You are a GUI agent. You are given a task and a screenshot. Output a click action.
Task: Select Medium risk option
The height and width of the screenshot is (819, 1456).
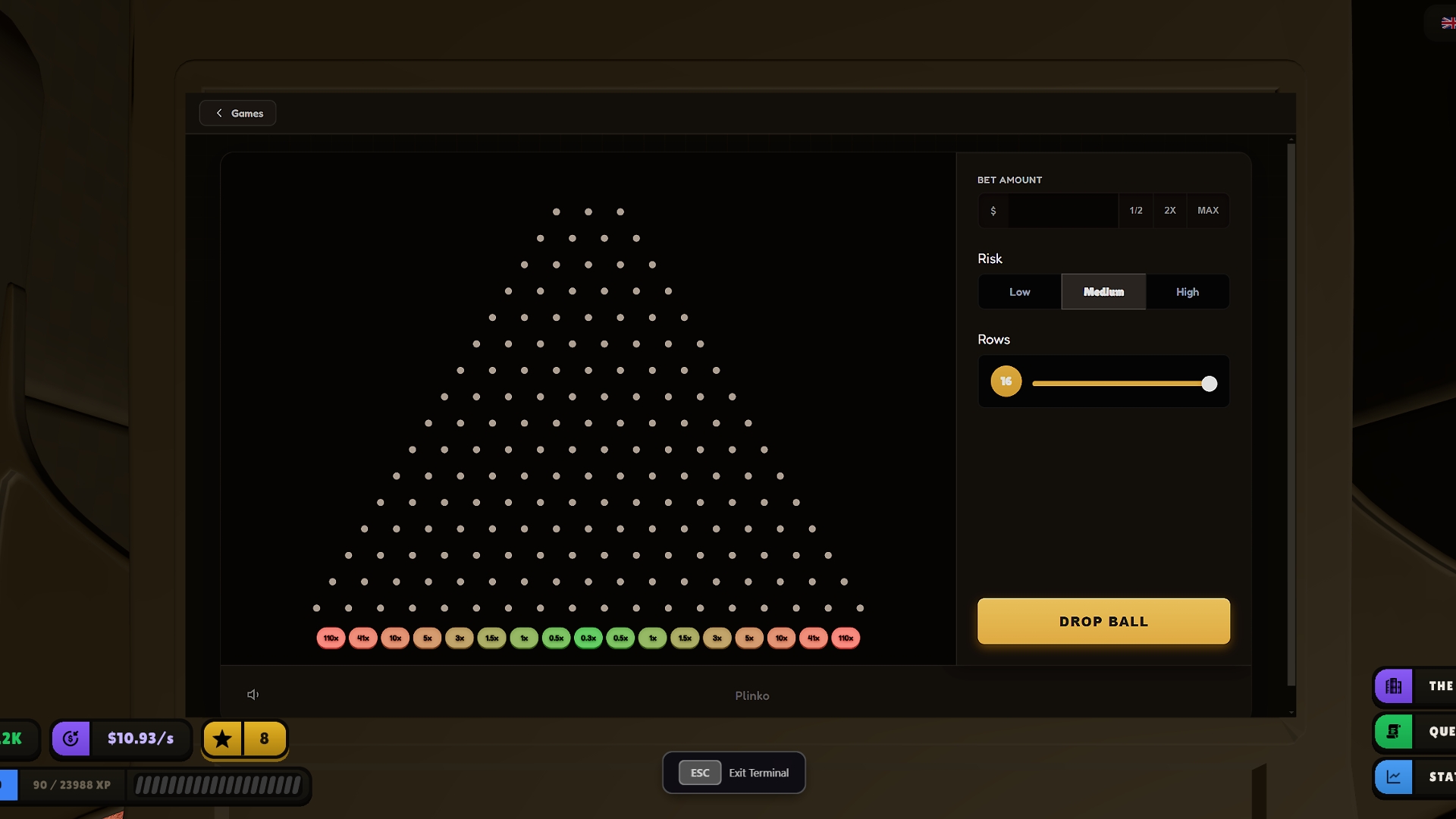coord(1103,292)
